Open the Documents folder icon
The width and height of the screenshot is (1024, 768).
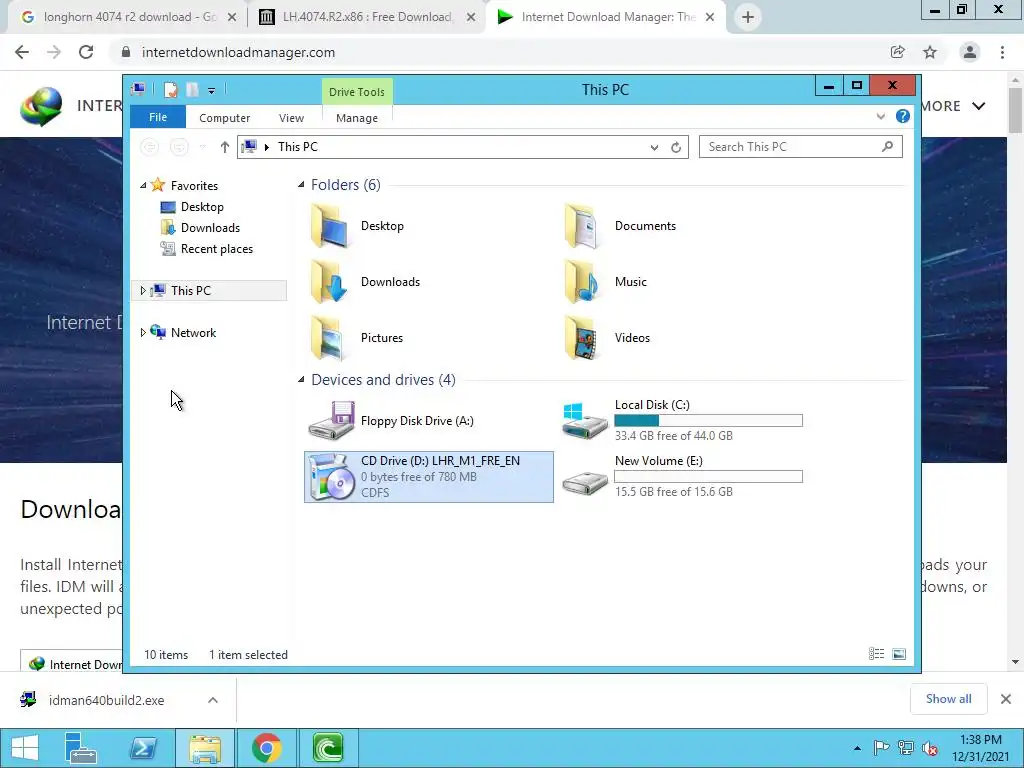pyautogui.click(x=583, y=226)
